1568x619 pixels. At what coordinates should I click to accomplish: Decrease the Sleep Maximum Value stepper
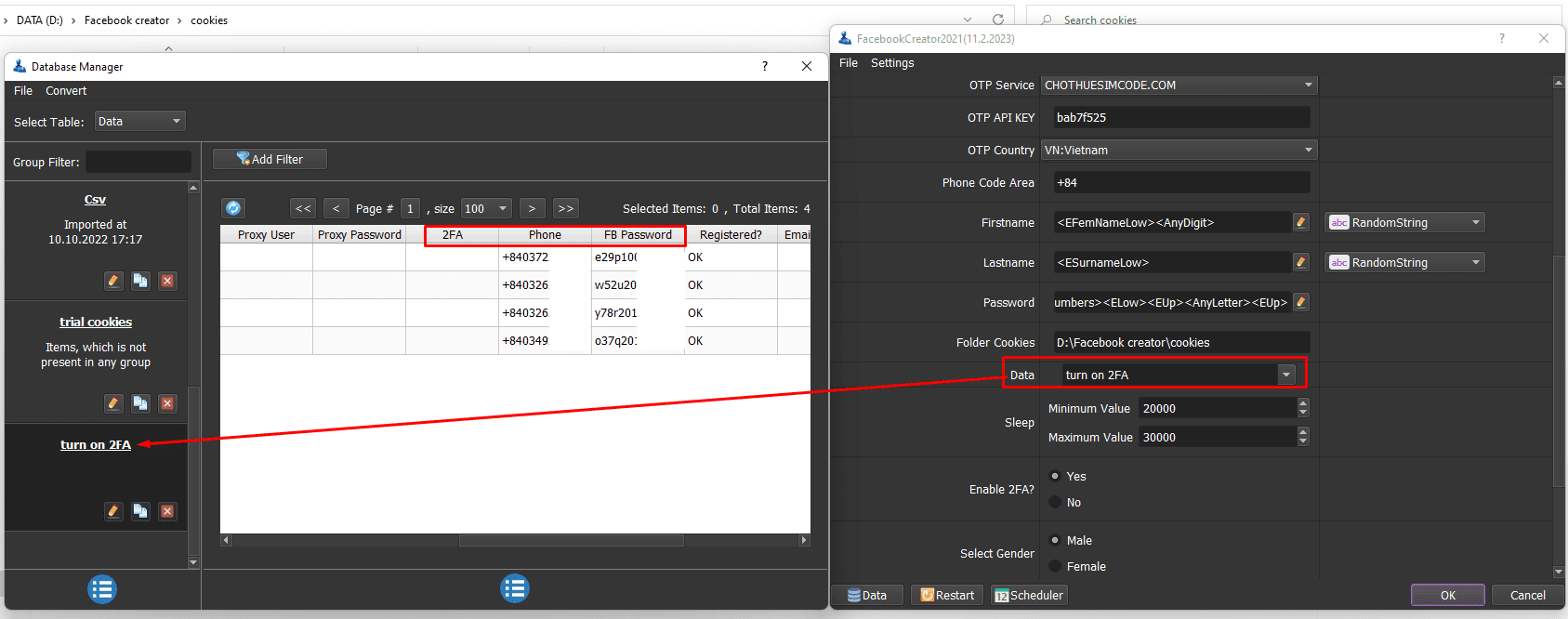click(x=1303, y=441)
